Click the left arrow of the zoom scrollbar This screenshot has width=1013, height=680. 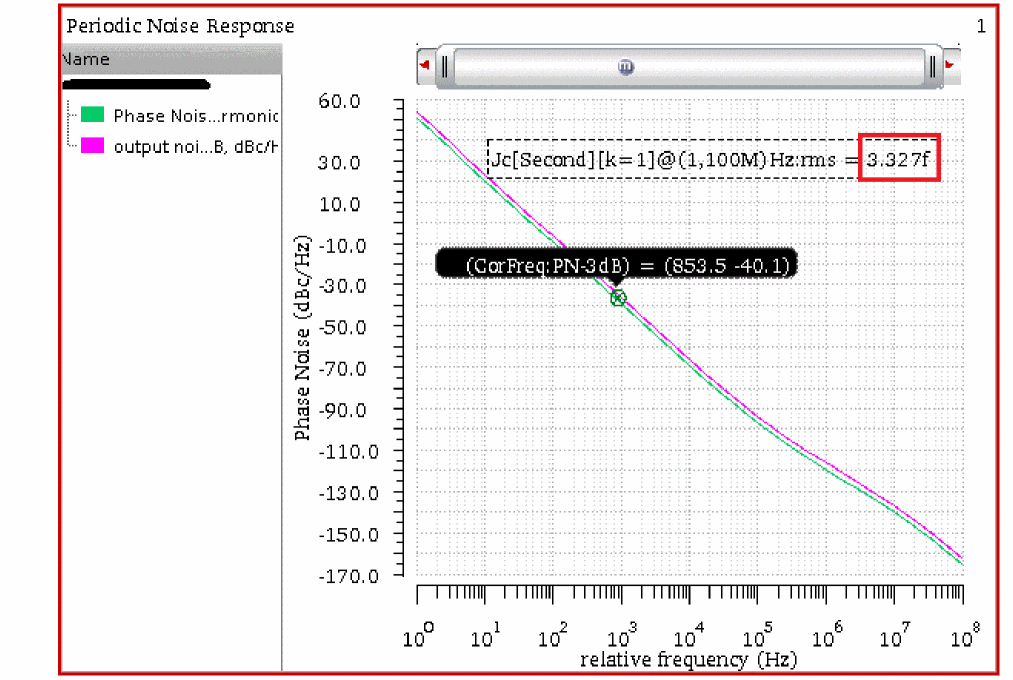[x=426, y=66]
